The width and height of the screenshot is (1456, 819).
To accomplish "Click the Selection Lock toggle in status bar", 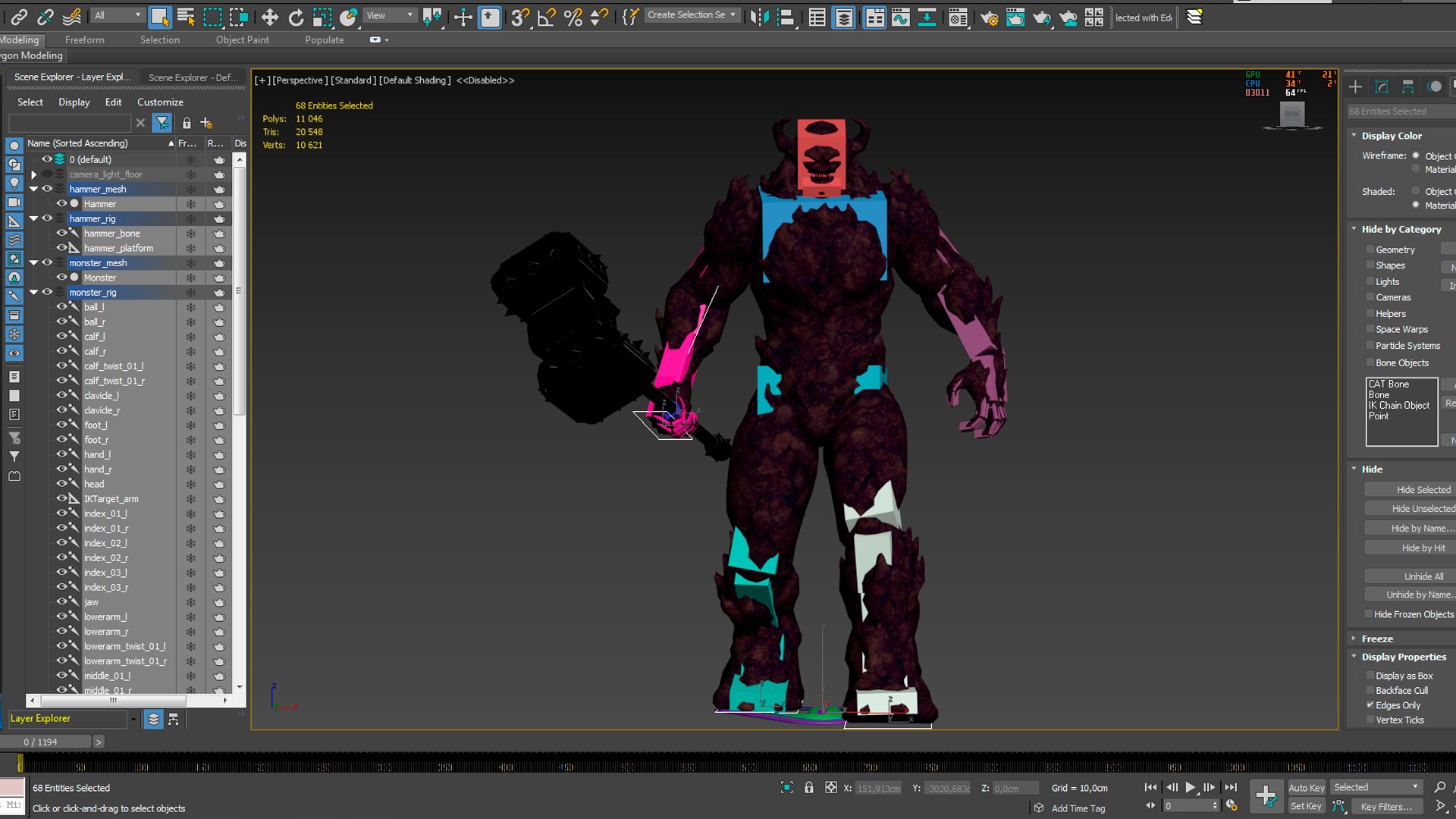I will 808,788.
